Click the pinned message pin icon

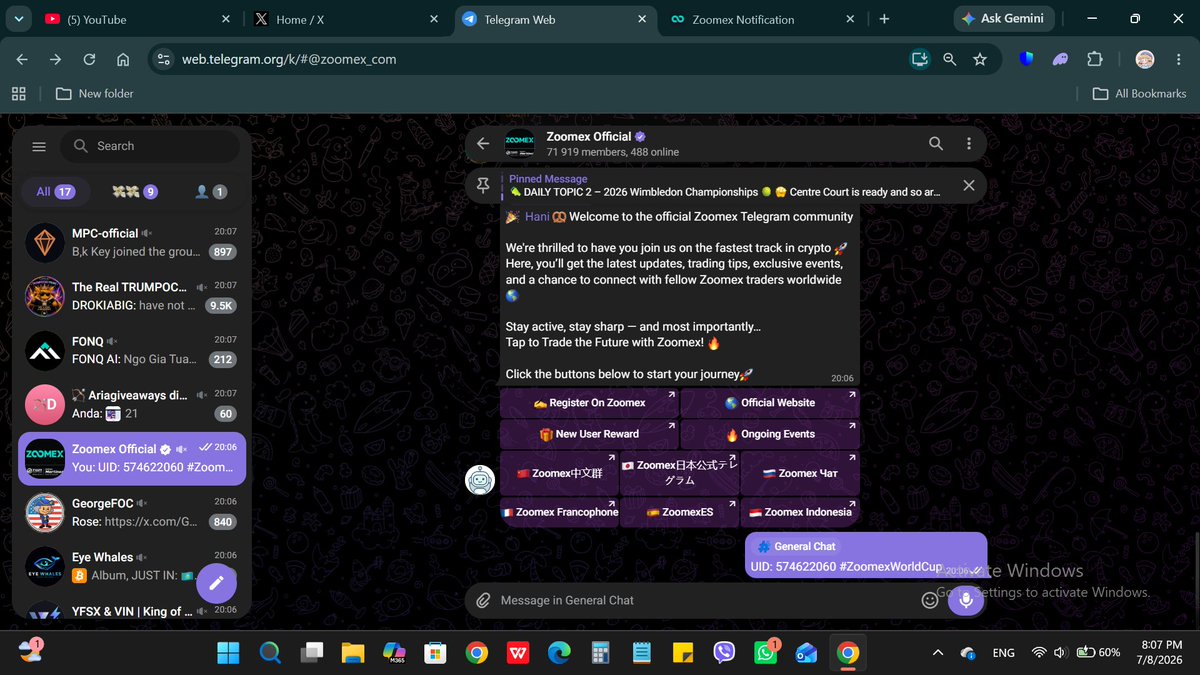(483, 185)
